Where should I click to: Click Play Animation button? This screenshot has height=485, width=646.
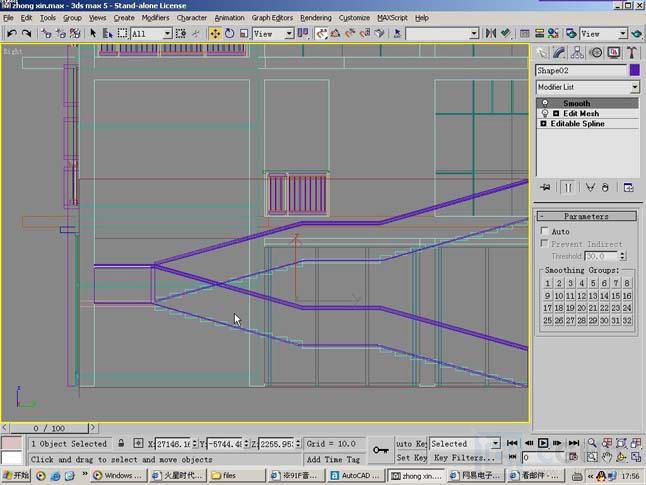543,443
